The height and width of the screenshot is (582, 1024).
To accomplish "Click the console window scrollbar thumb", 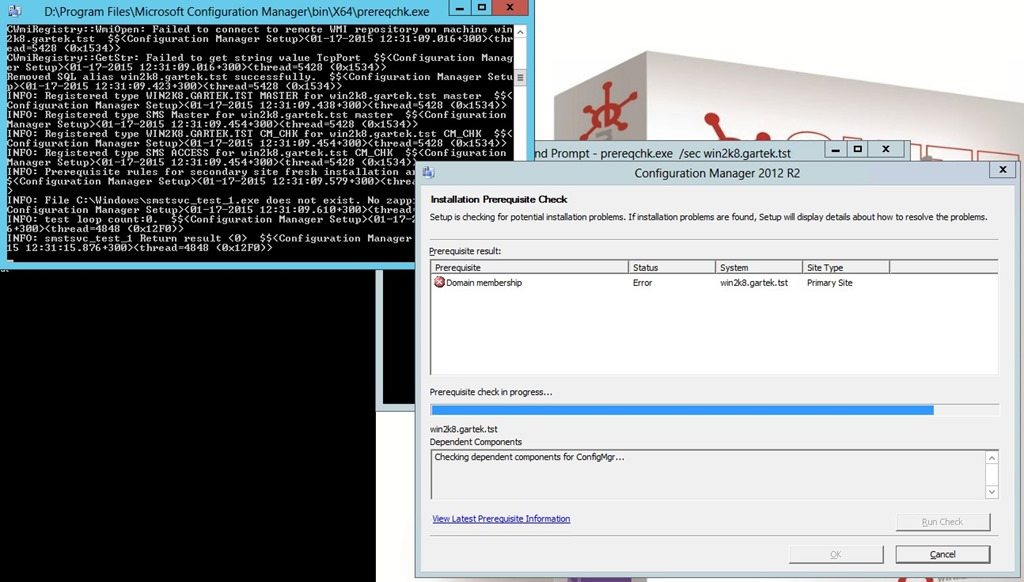I will click(x=520, y=77).
